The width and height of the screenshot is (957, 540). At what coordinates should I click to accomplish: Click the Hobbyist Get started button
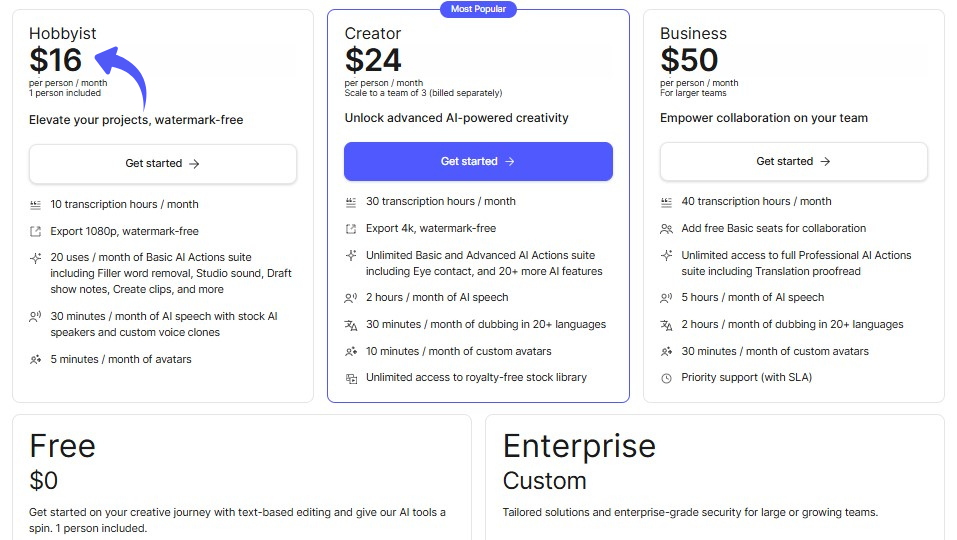[162, 164]
